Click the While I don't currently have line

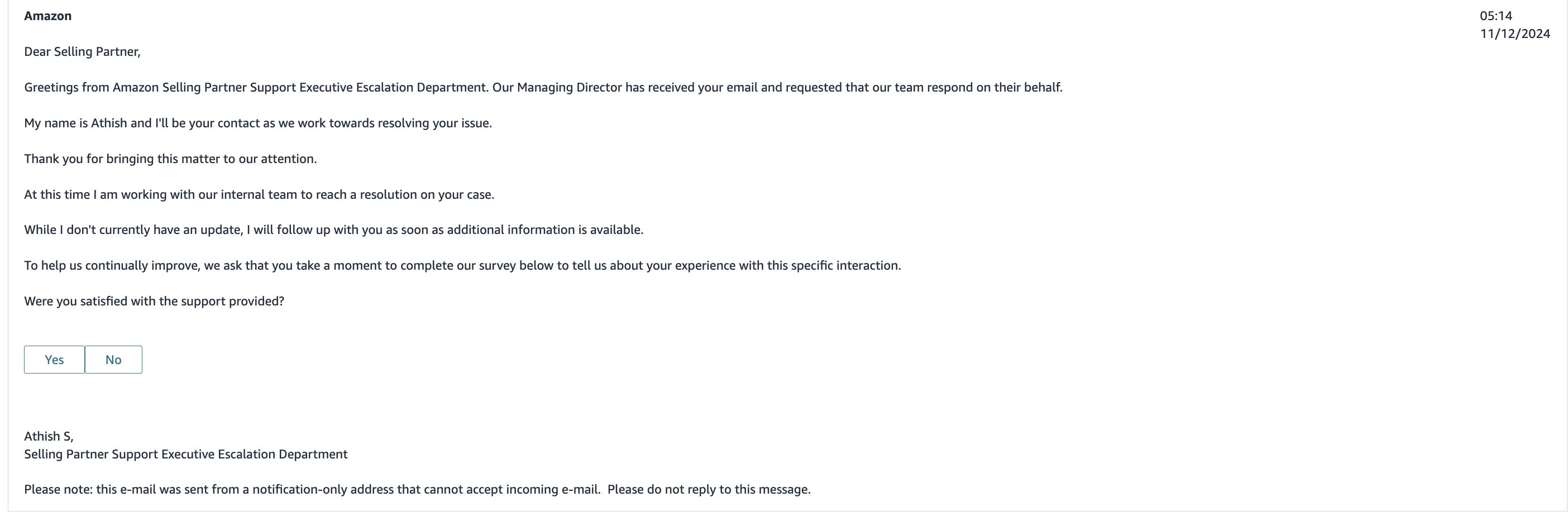(x=333, y=230)
